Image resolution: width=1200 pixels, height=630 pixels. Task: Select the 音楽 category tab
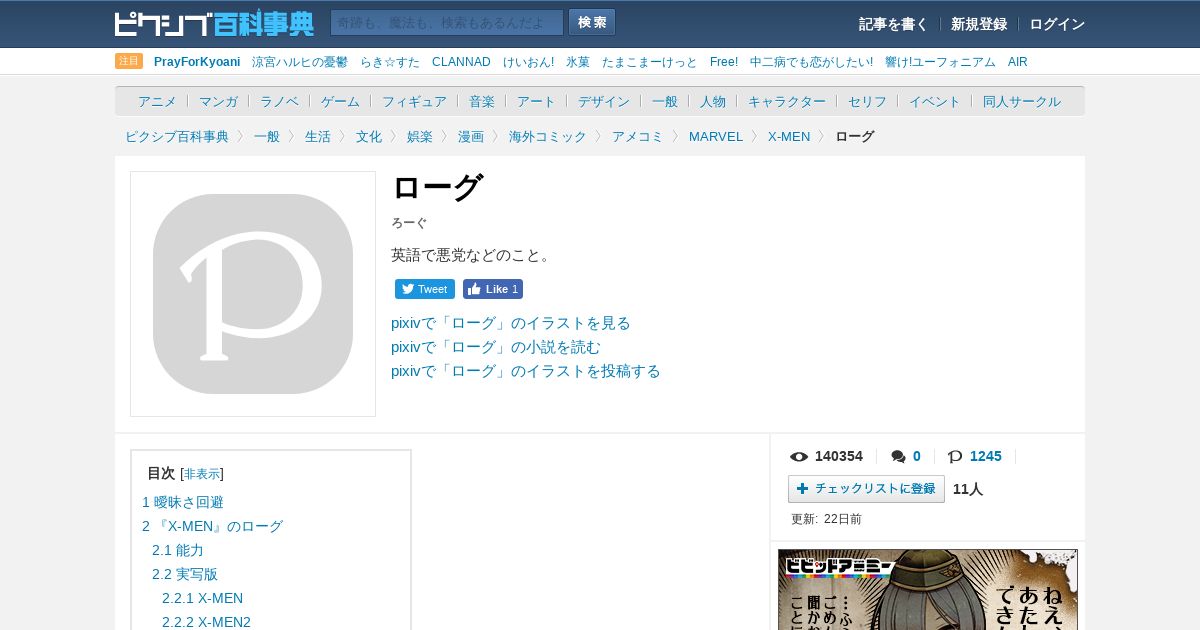482,101
